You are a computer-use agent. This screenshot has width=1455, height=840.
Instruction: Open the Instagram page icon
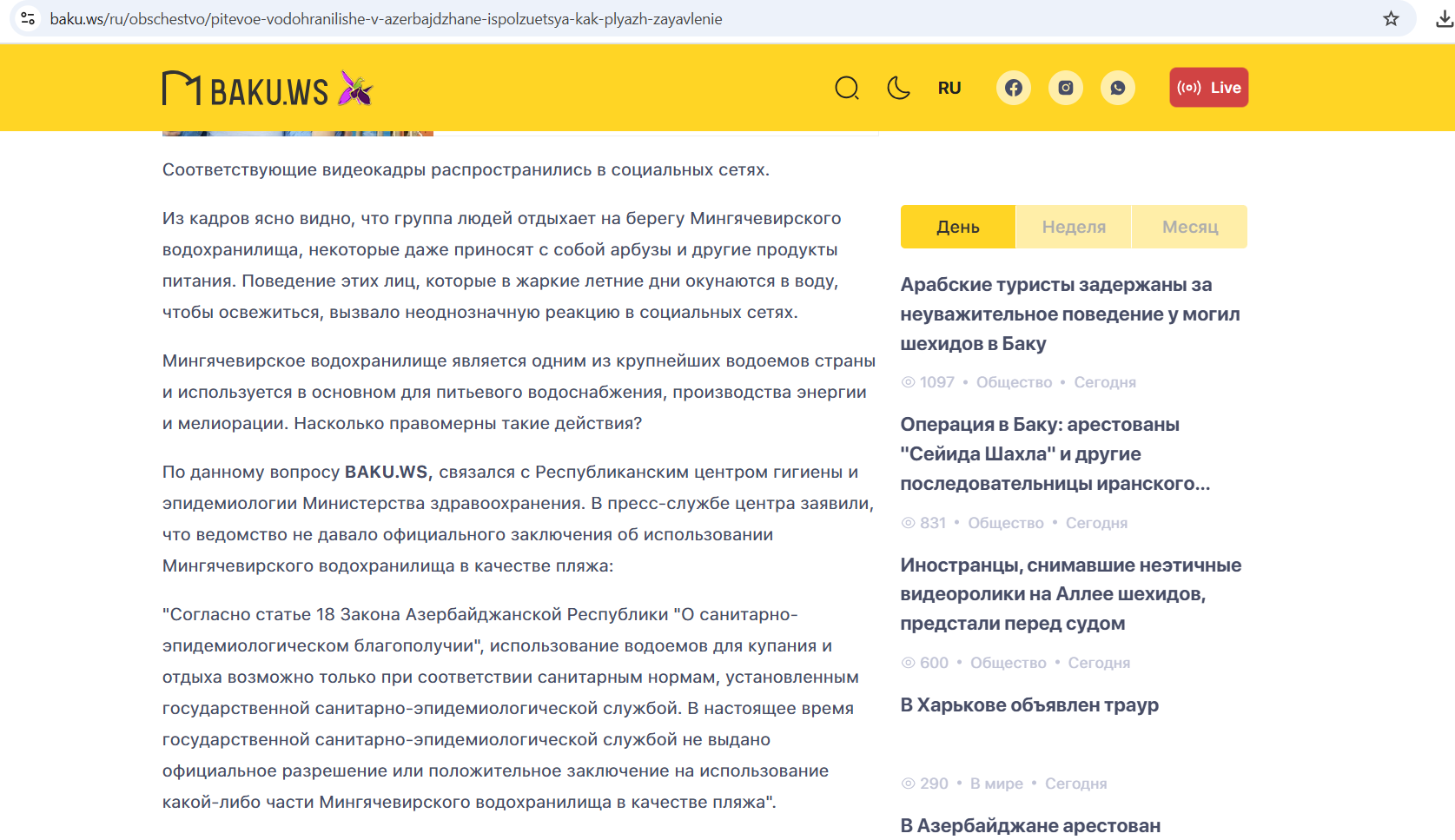[x=1065, y=88]
